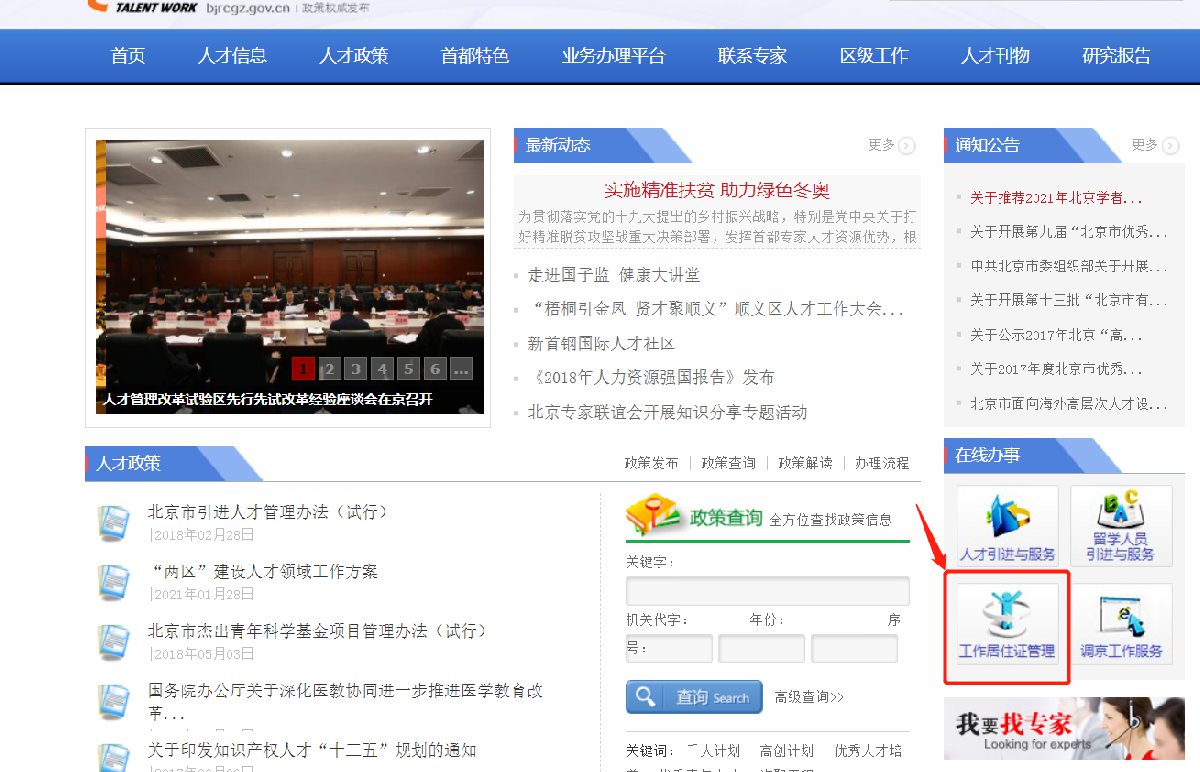Click the 更多 arrow in 通知公告
Viewport: 1200px width, 772px height.
[1171, 146]
